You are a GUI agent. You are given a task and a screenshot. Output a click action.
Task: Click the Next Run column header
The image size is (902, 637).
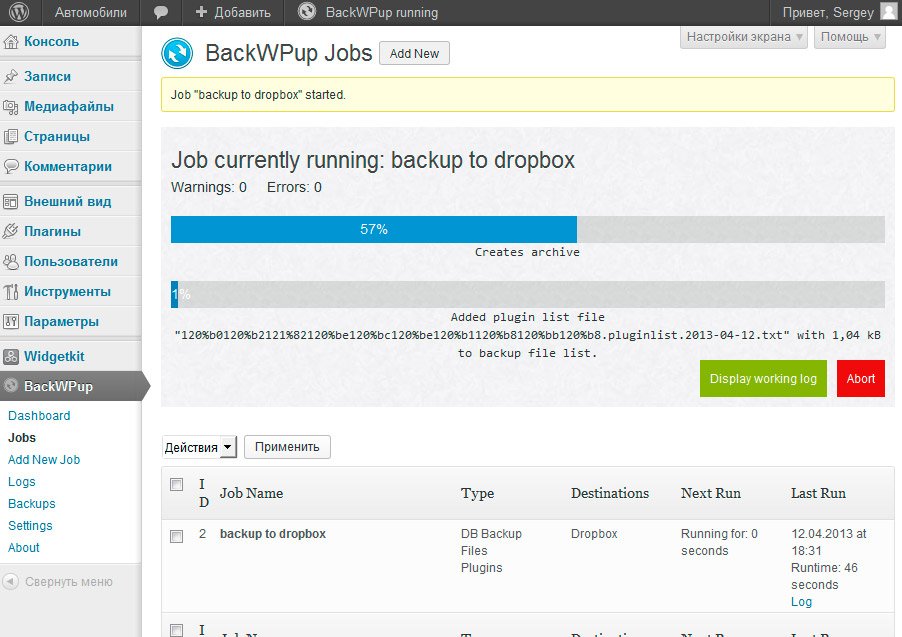pyautogui.click(x=711, y=493)
